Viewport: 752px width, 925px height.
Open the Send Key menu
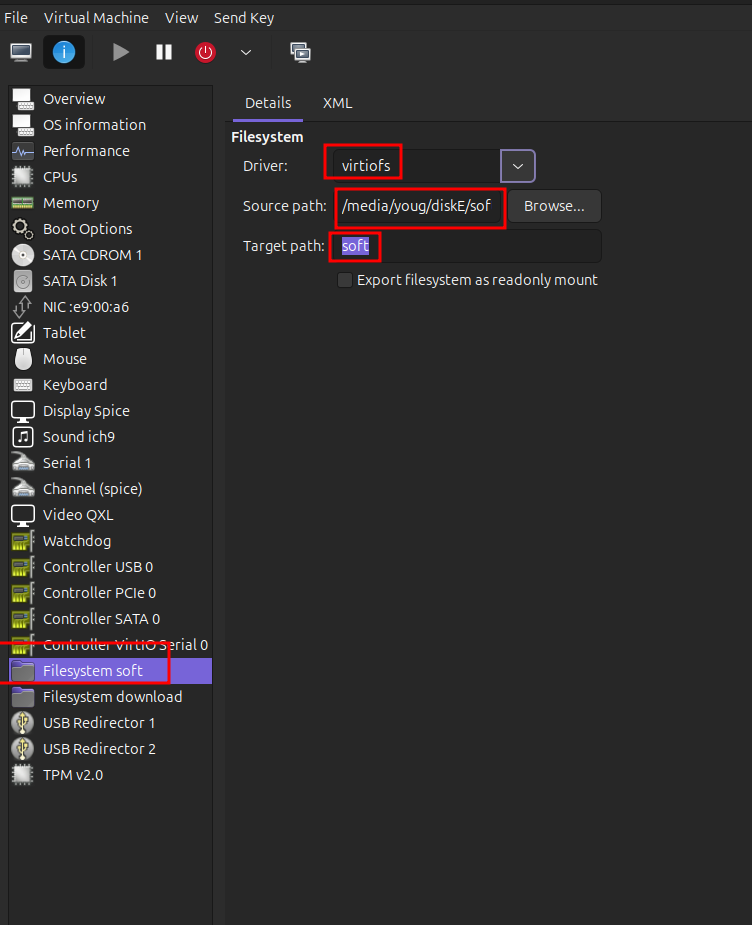[x=244, y=18]
